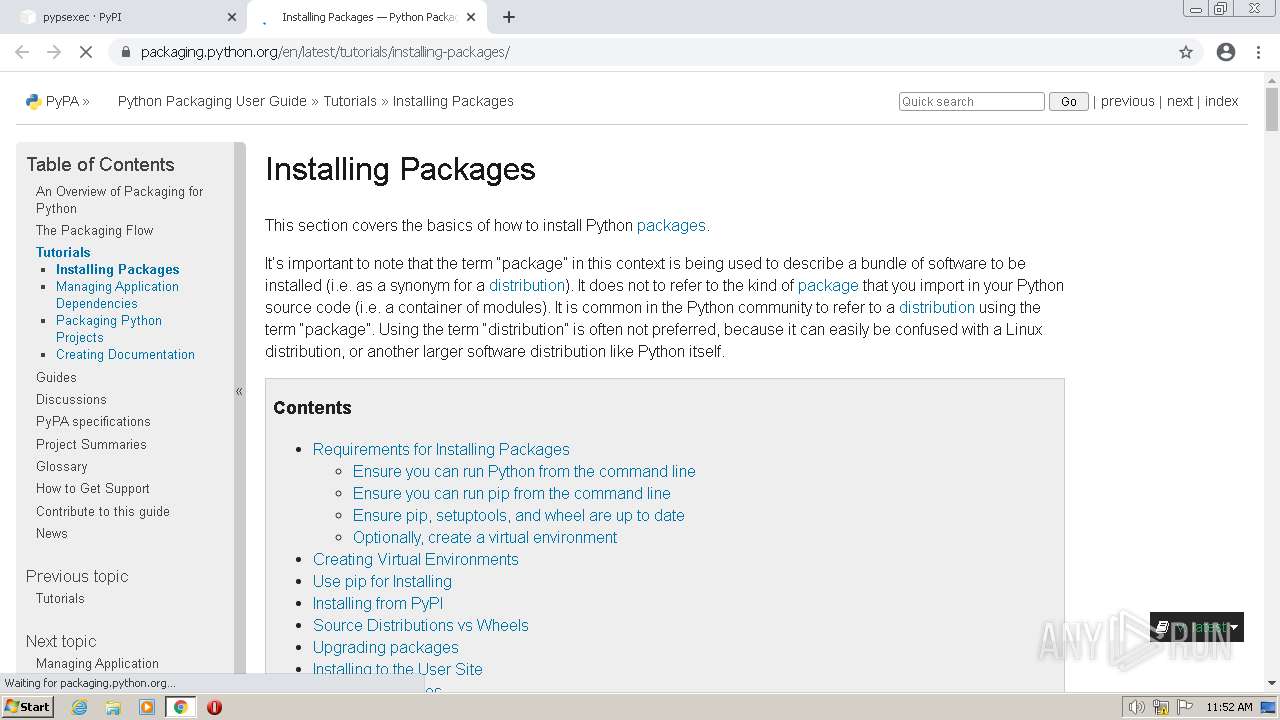The image size is (1280, 720).
Task: Open the Chrome three-dot menu
Action: 1258,52
